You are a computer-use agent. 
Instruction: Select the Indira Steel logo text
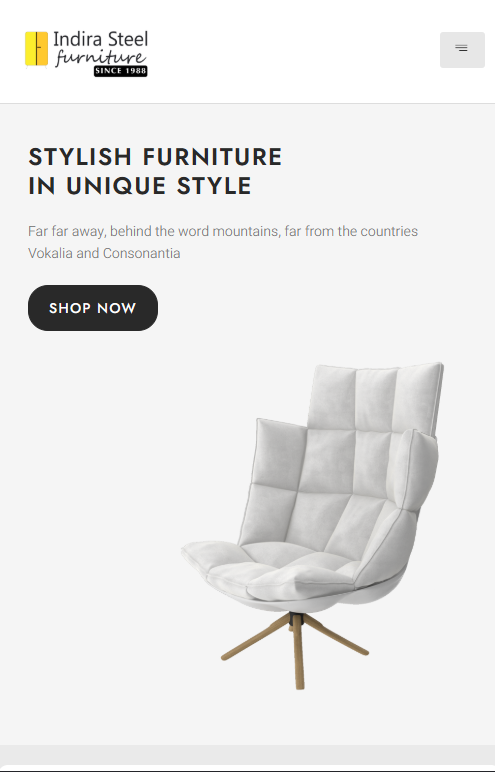tap(100, 39)
